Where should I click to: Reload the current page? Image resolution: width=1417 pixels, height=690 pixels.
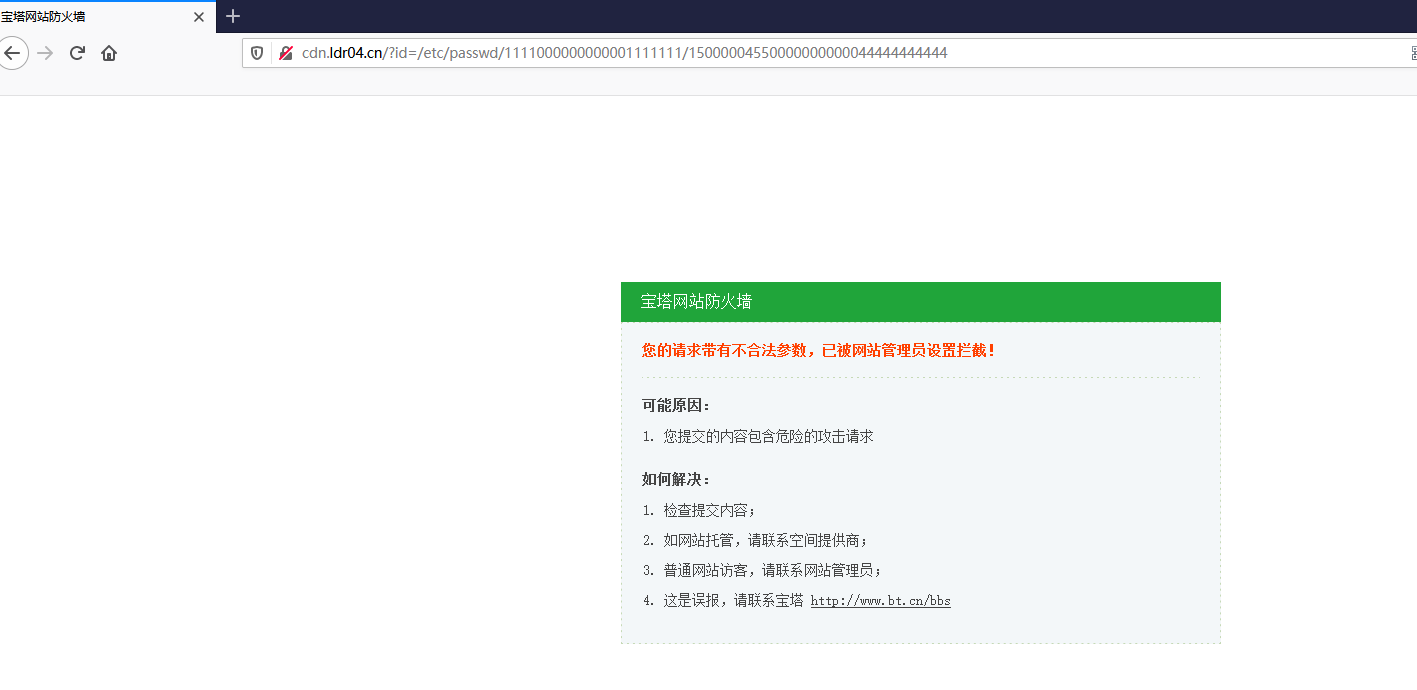coord(77,53)
